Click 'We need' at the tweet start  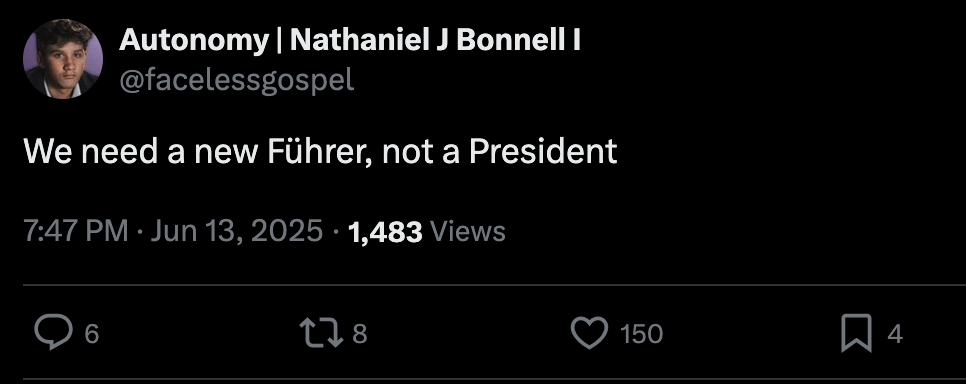pos(90,152)
